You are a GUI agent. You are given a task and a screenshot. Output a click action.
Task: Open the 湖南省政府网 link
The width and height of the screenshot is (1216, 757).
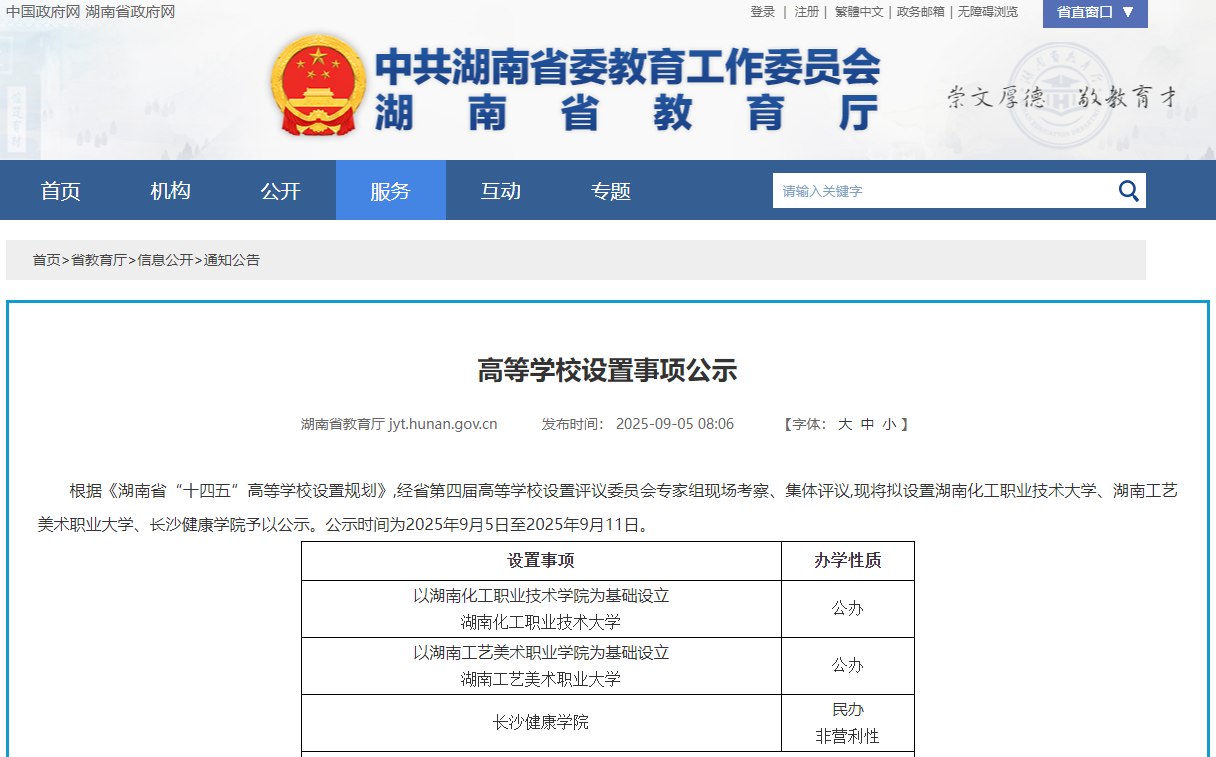point(130,12)
